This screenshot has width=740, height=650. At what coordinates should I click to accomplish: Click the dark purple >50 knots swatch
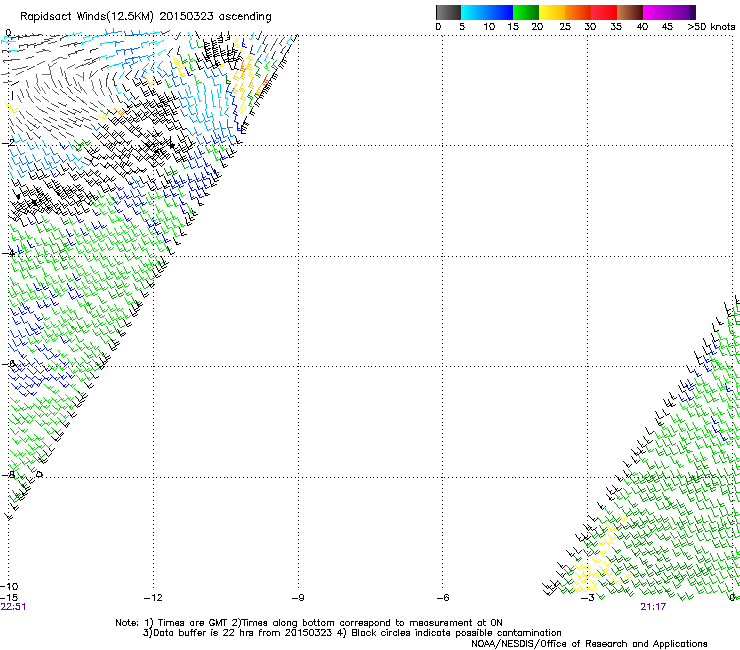[x=693, y=12]
